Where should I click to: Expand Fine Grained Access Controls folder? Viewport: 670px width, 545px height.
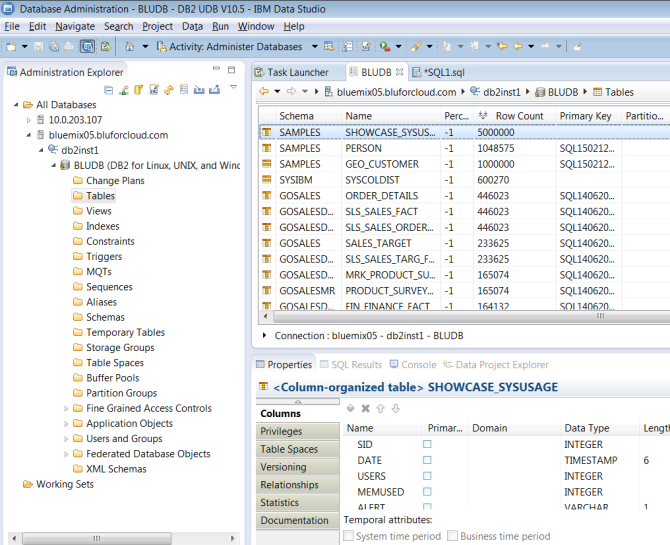click(x=66, y=409)
